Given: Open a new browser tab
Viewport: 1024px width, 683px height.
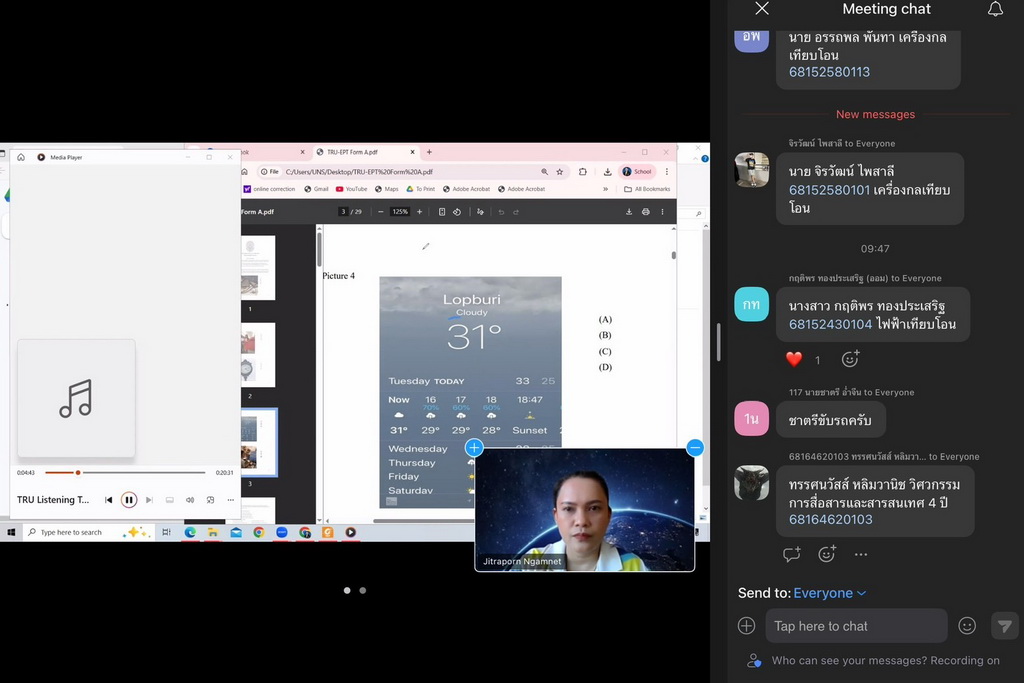Looking at the screenshot, I should click(429, 152).
